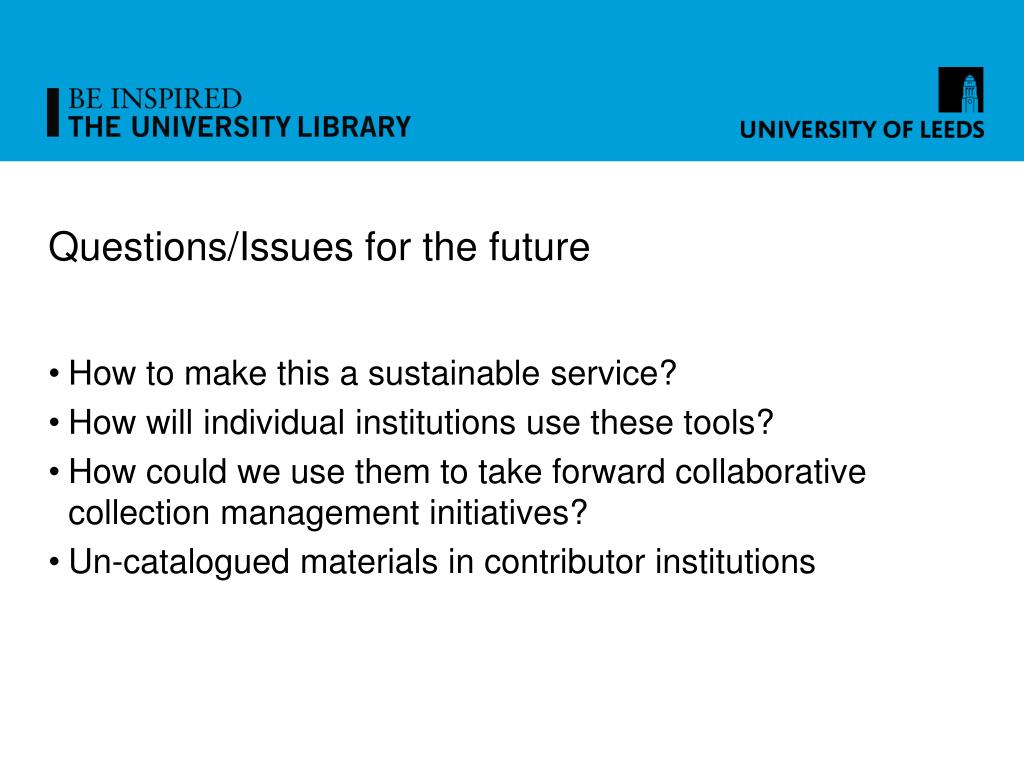The height and width of the screenshot is (768, 1024).
Task: Select the bullet dot before 'How will individual'
Action: coord(54,423)
